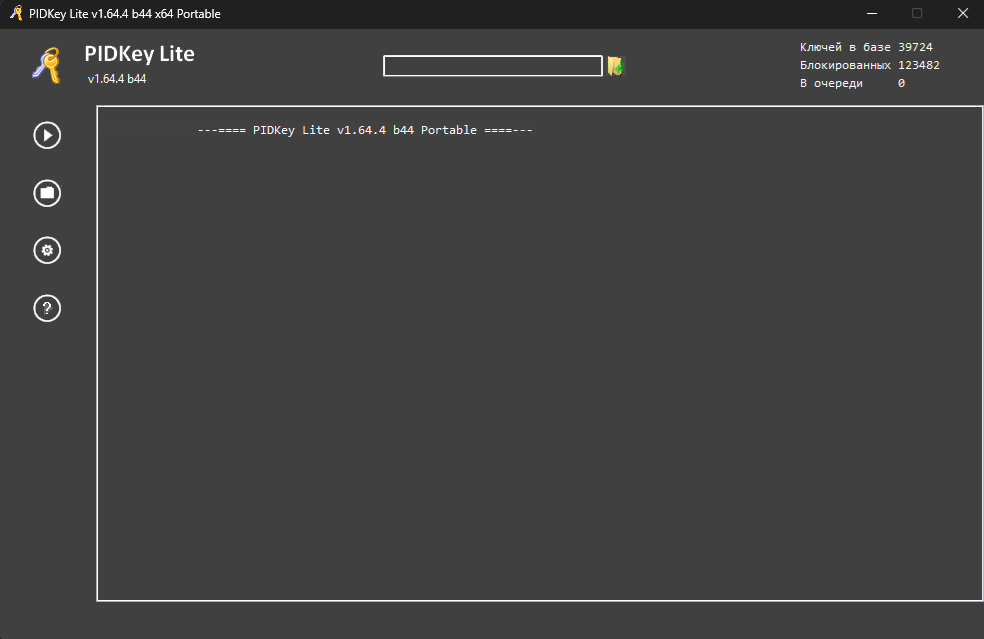The width and height of the screenshot is (984, 639).
Task: Close the PIDKey Lite window
Action: 963,13
